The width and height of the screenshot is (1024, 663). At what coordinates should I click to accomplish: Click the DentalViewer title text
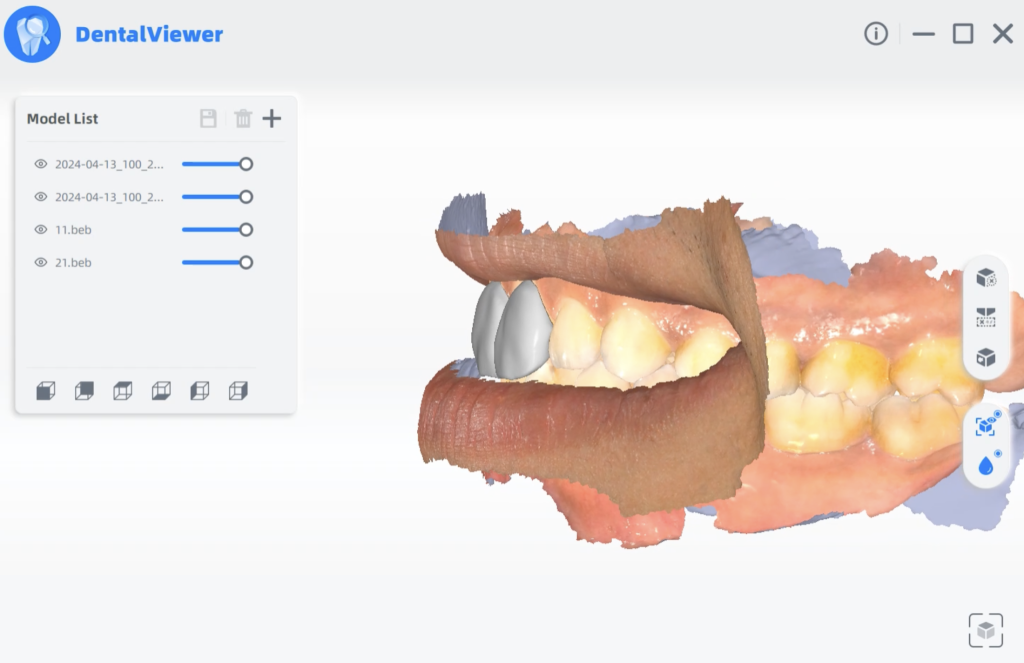149,34
